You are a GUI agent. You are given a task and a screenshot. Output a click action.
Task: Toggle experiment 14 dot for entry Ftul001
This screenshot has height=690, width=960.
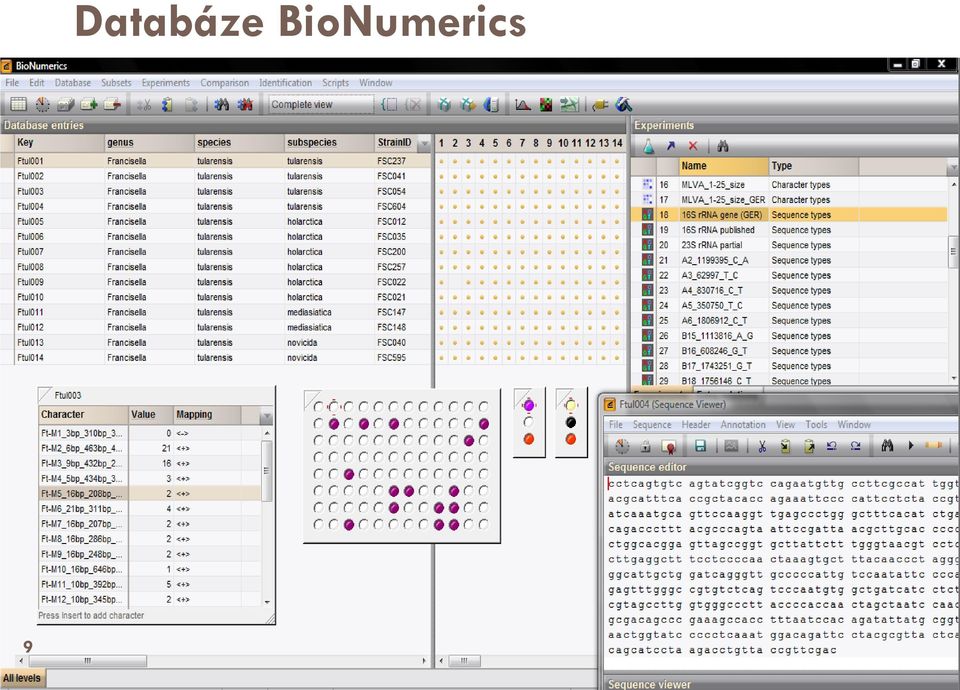(617, 162)
